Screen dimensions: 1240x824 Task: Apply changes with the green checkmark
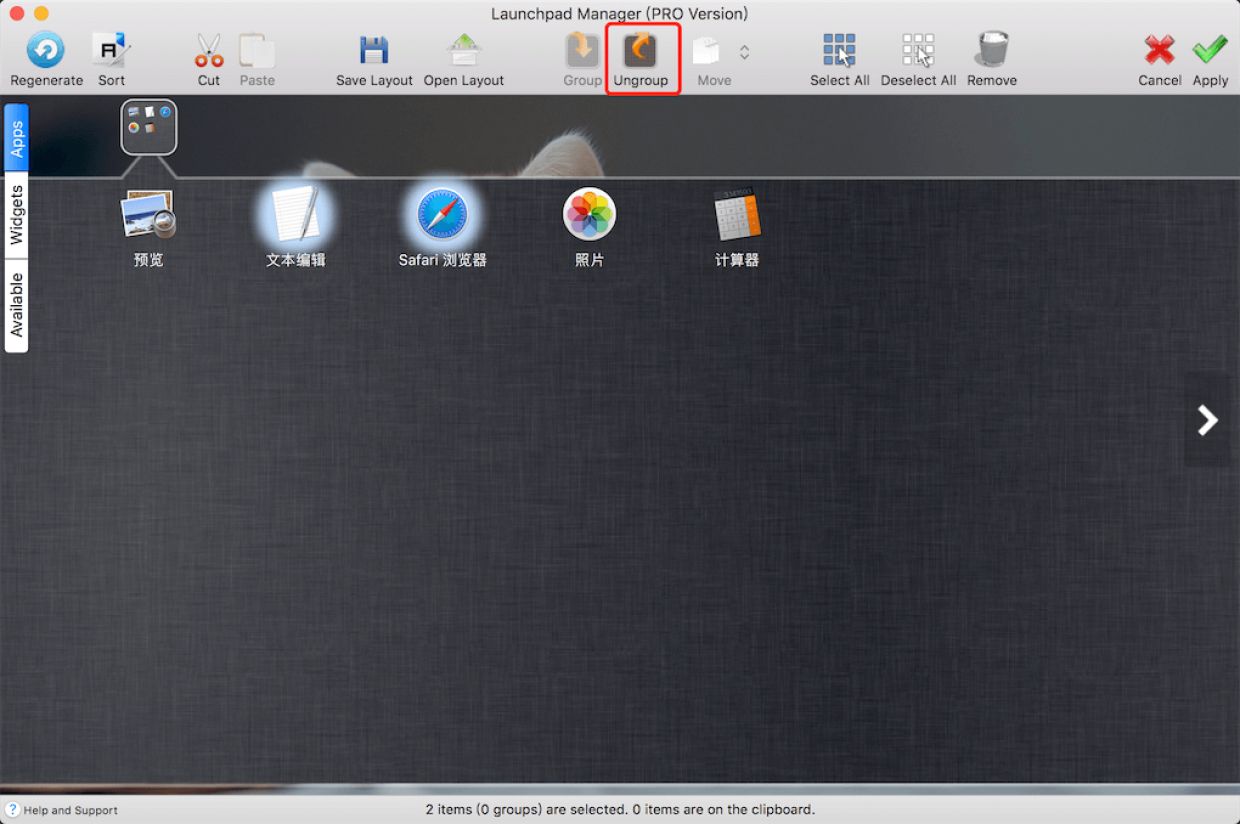click(x=1210, y=50)
